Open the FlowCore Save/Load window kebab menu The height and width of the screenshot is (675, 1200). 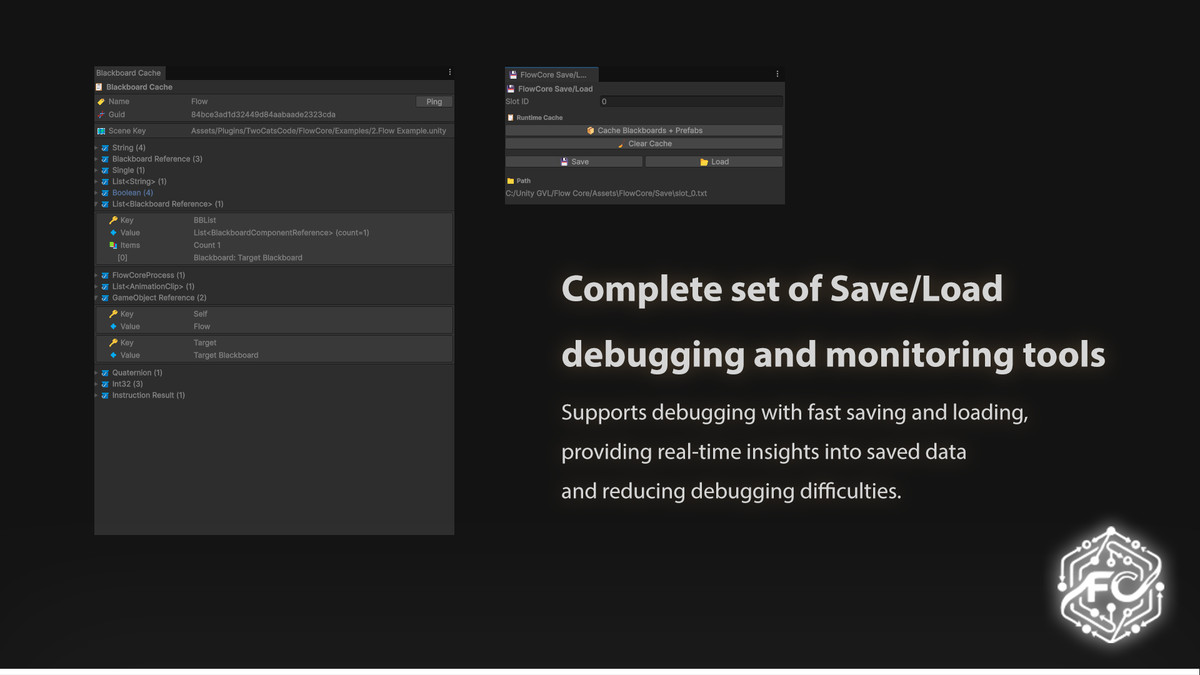click(x=777, y=74)
